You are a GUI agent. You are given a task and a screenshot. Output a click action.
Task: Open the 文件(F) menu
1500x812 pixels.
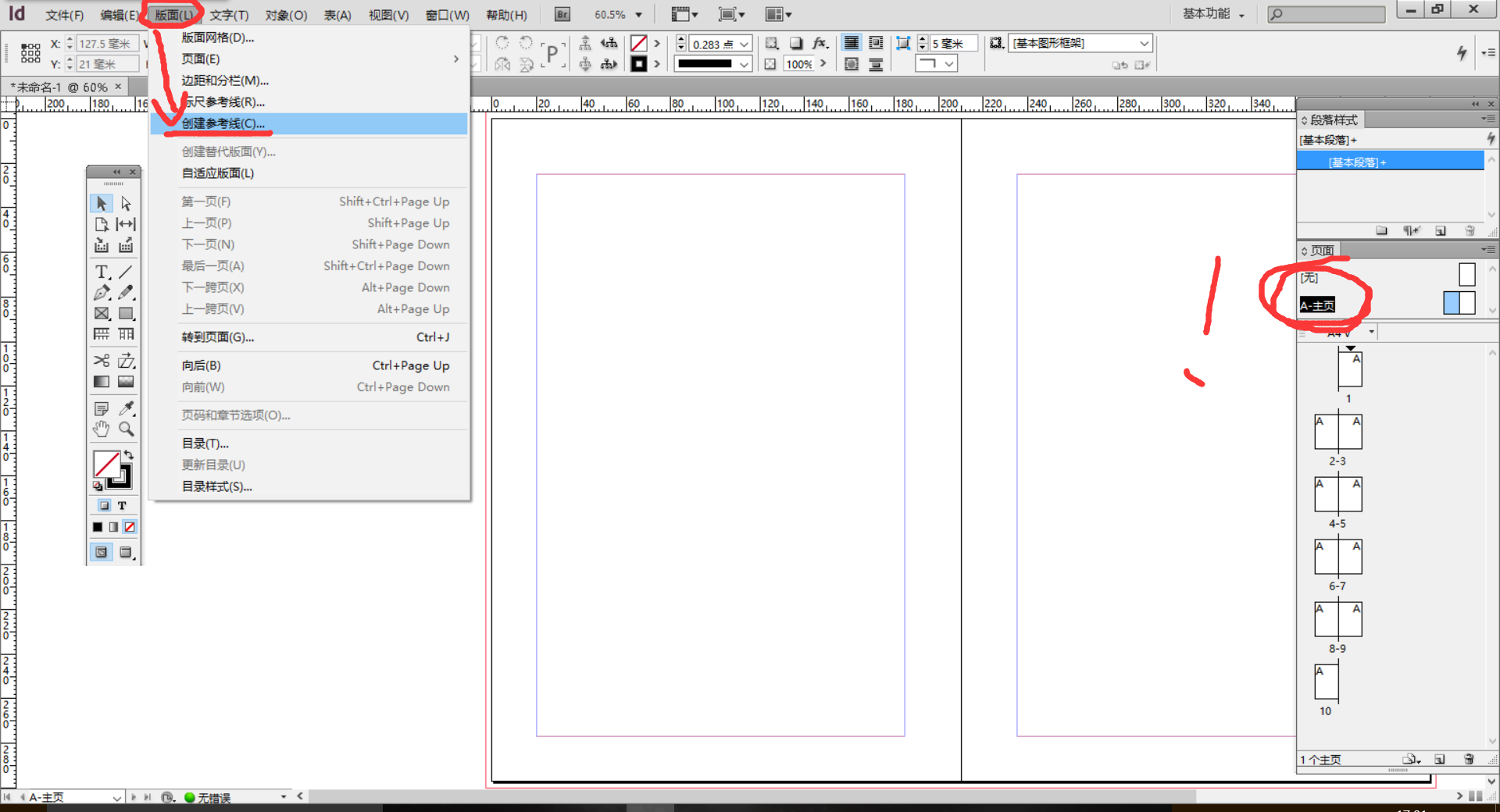click(64, 15)
